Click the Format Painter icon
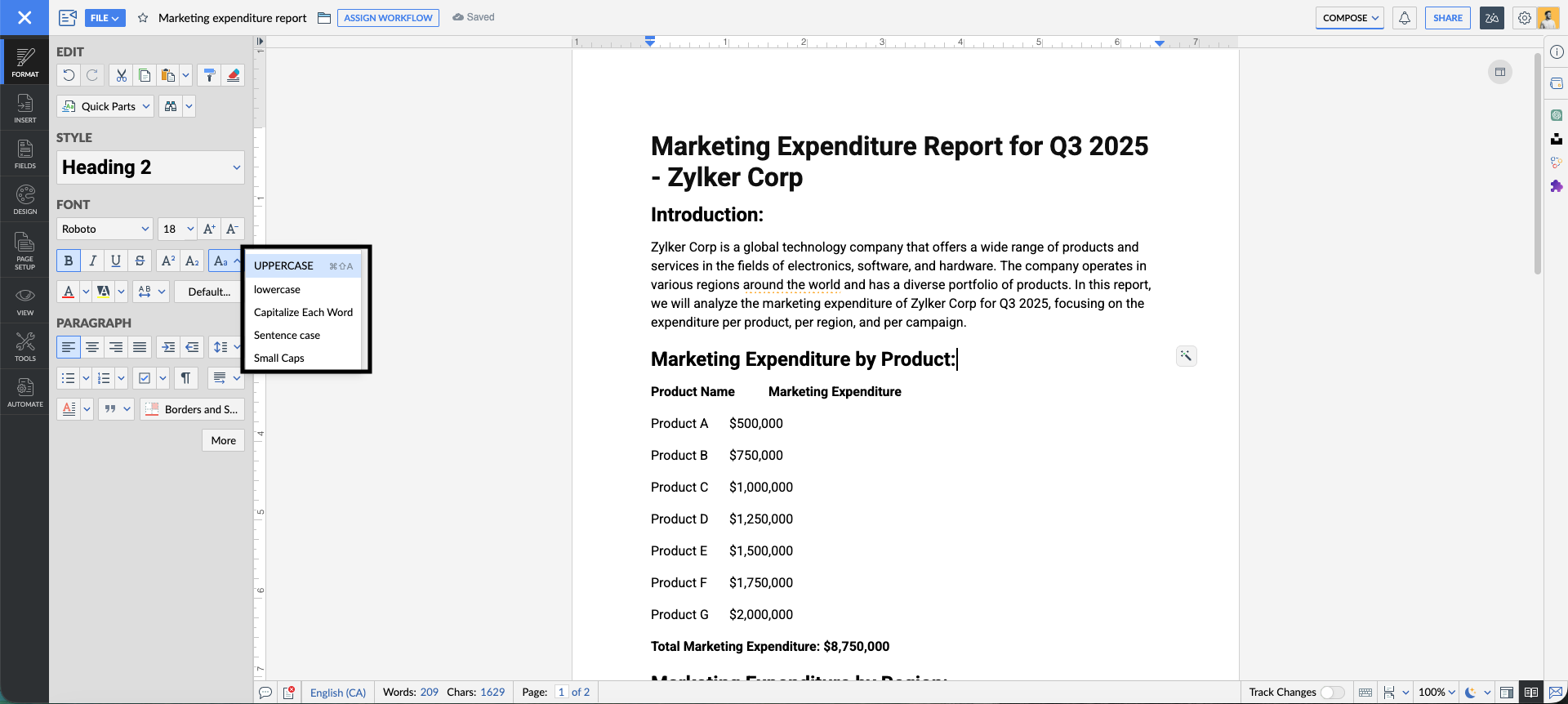Image resolution: width=1568 pixels, height=704 pixels. (x=209, y=75)
